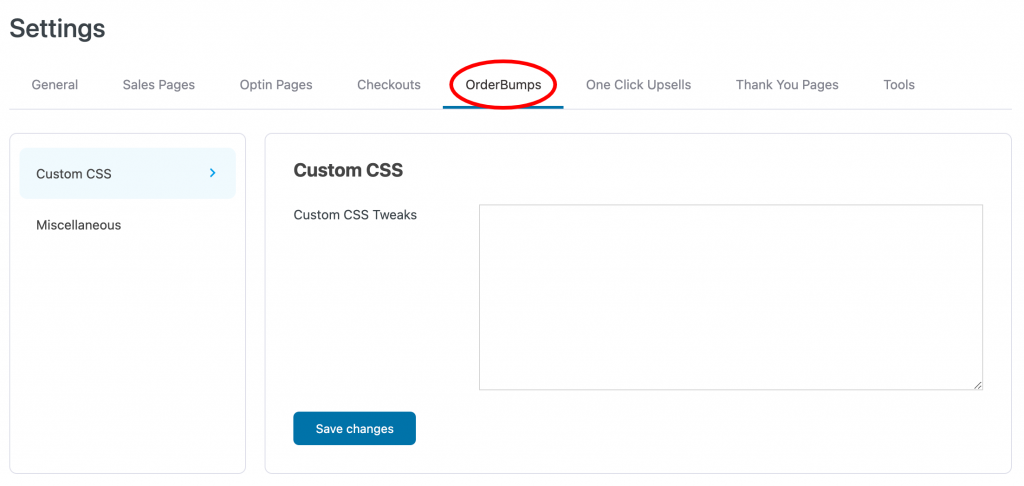Select the Checkouts tab

click(389, 85)
